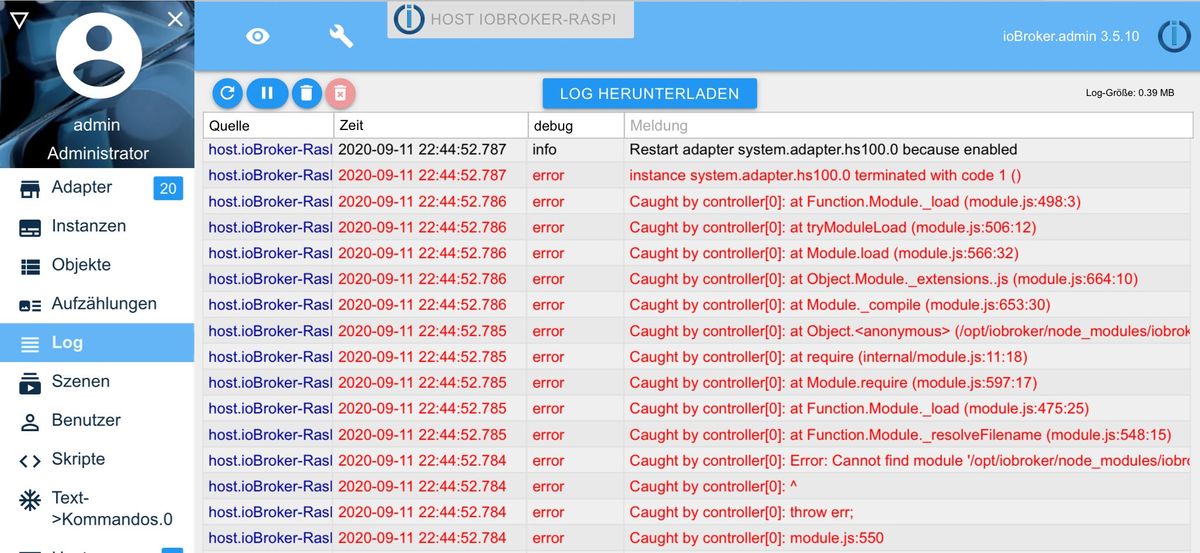Open the debug level filter dropdown
Viewport: 1200px width, 553px height.
click(x=576, y=125)
